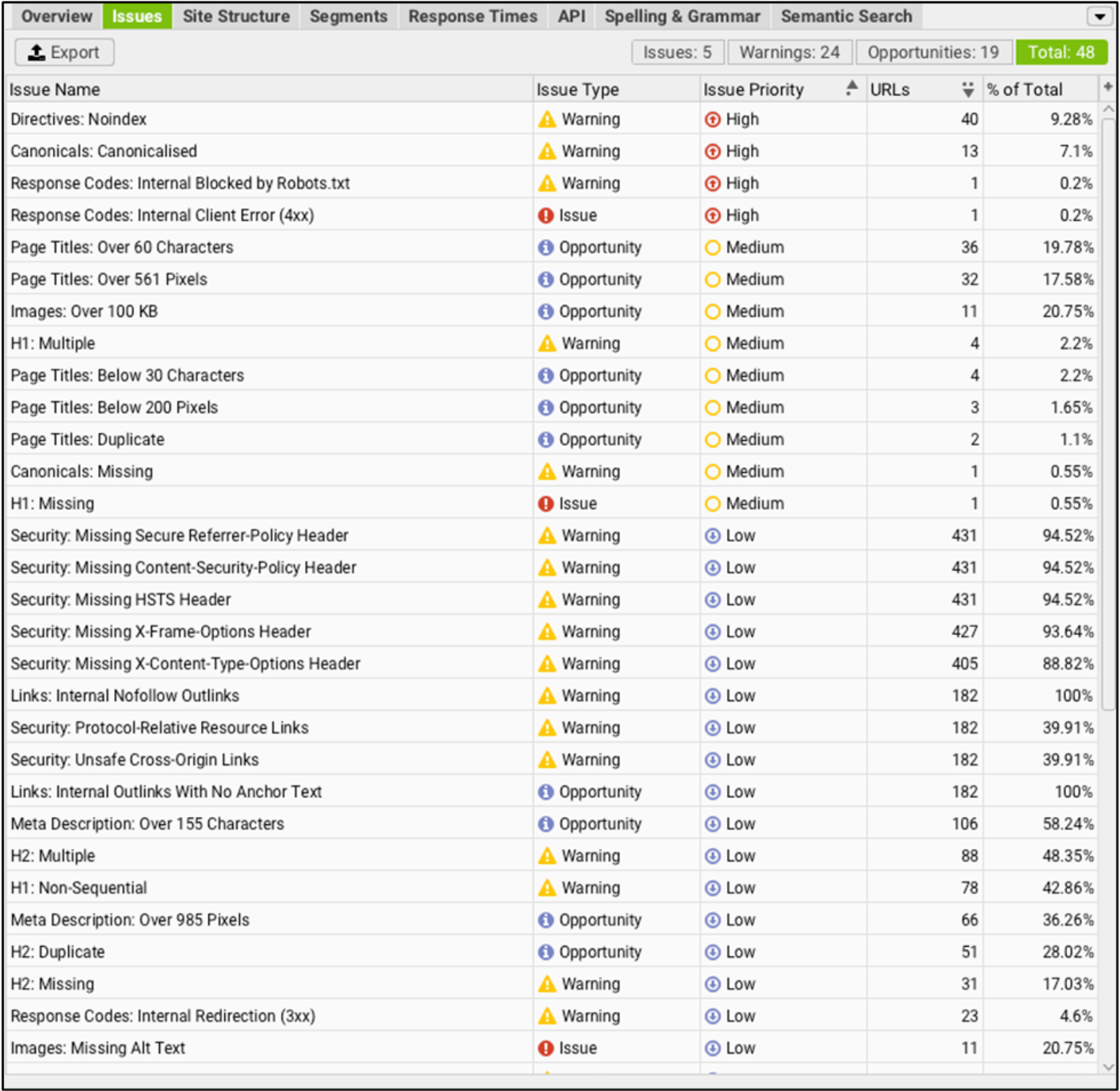Select the Spelling & Grammar tab
This screenshot has width=1120, height=1091.
(x=682, y=17)
